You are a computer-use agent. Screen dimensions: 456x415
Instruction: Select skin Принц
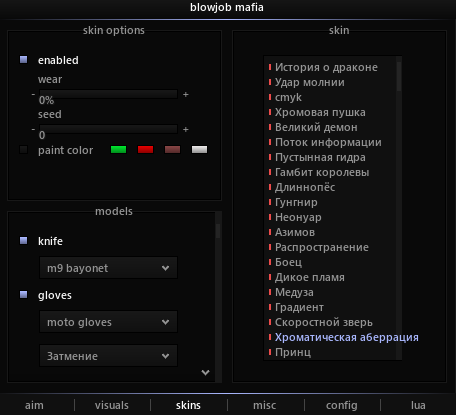point(293,352)
